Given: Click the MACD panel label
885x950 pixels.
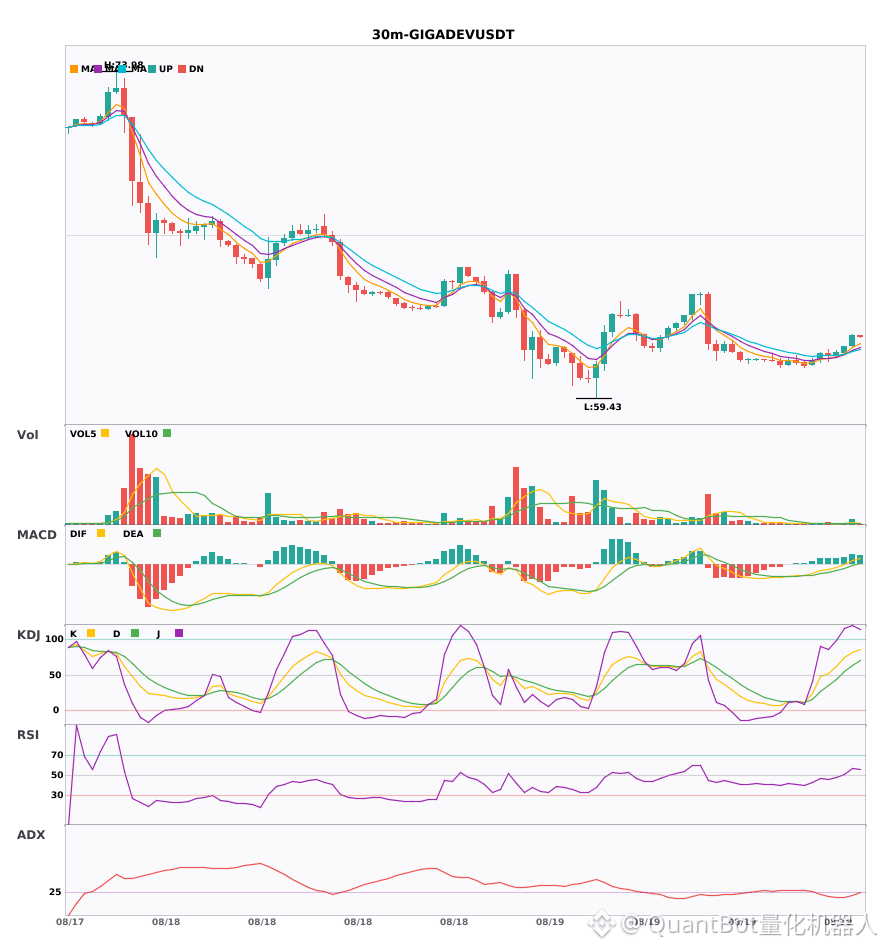Looking at the screenshot, I should click(x=36, y=535).
